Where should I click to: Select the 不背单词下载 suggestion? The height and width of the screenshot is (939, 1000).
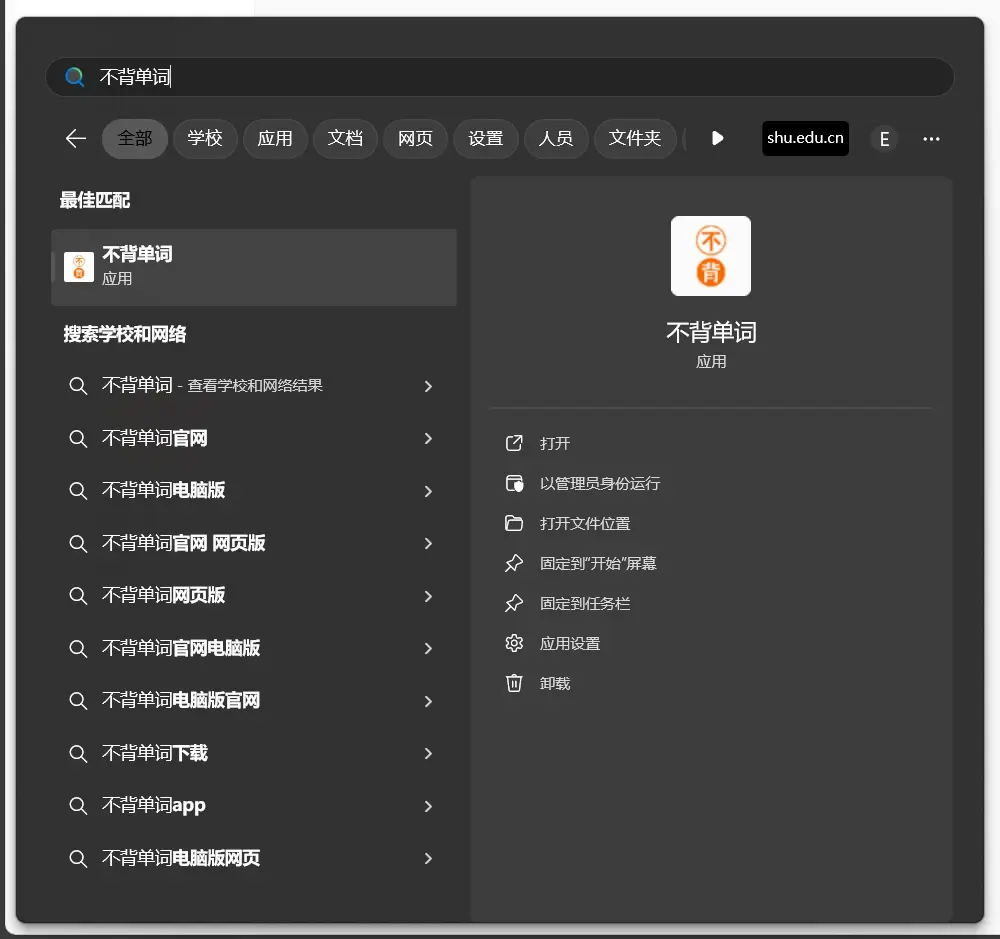coord(253,753)
